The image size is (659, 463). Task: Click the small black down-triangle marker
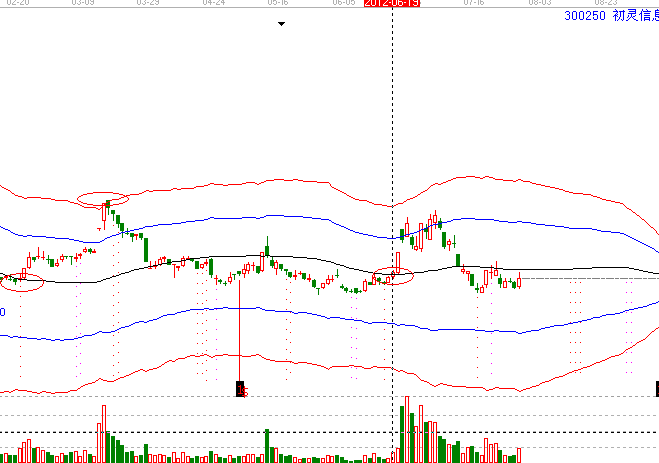281,25
